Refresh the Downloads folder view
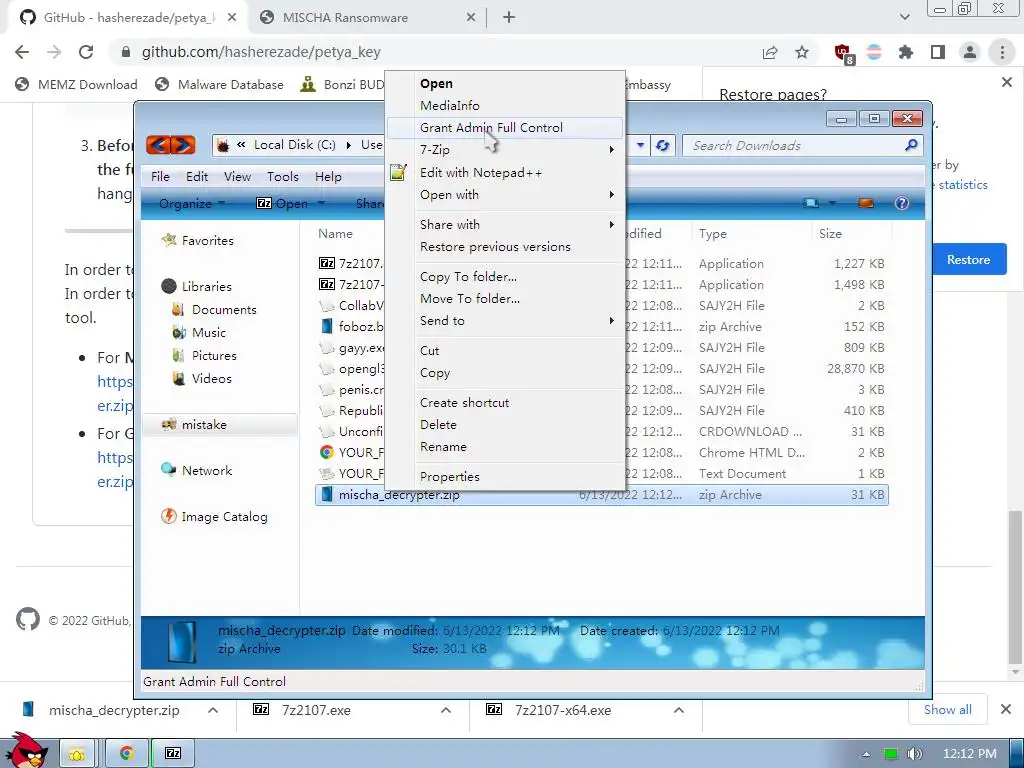 point(662,145)
